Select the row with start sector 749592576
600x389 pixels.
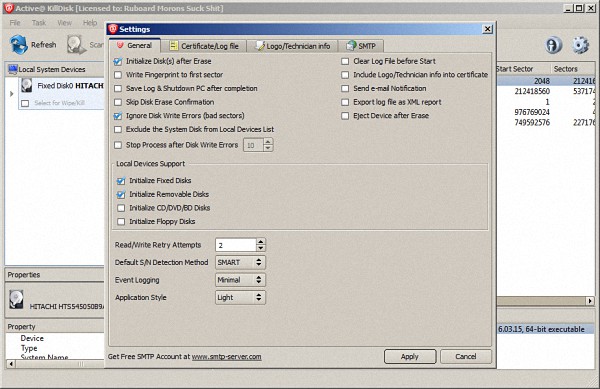546,122
